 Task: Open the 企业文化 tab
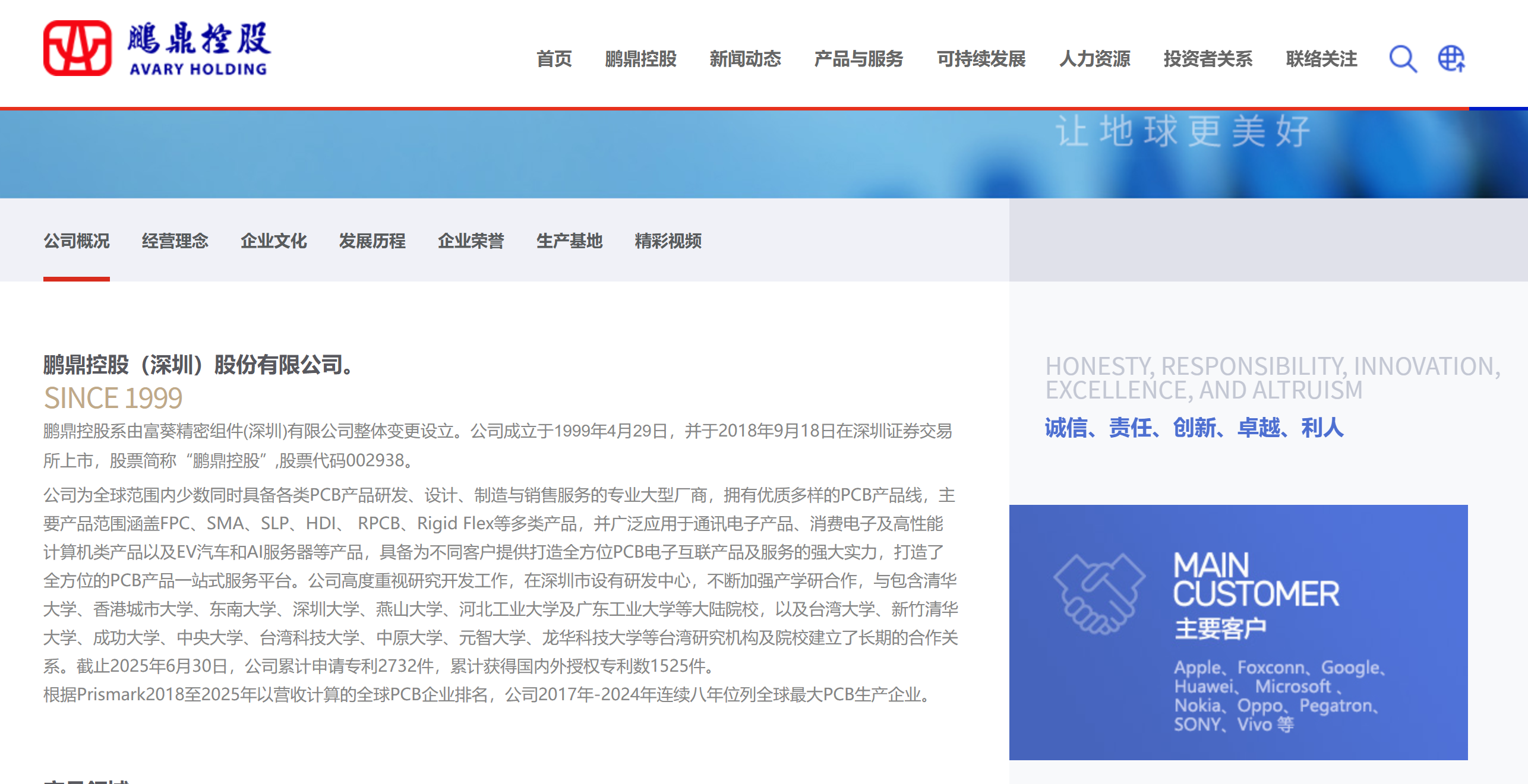click(274, 241)
